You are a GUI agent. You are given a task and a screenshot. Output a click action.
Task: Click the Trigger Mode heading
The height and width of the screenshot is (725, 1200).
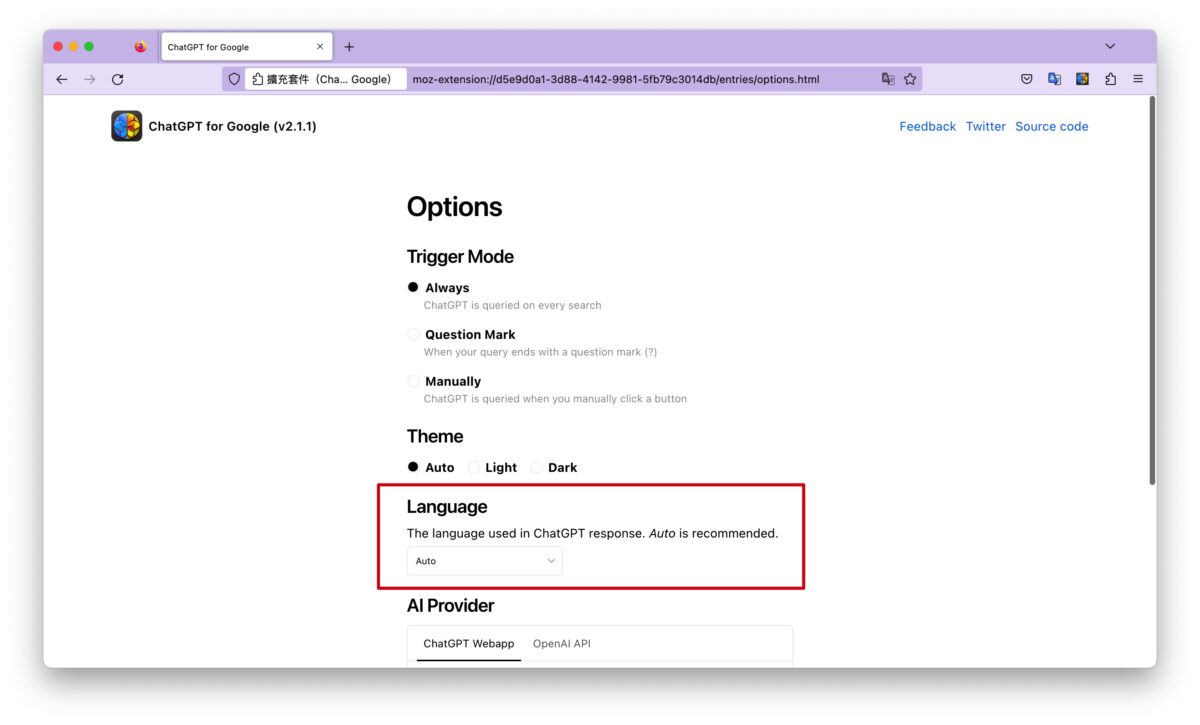click(x=460, y=257)
